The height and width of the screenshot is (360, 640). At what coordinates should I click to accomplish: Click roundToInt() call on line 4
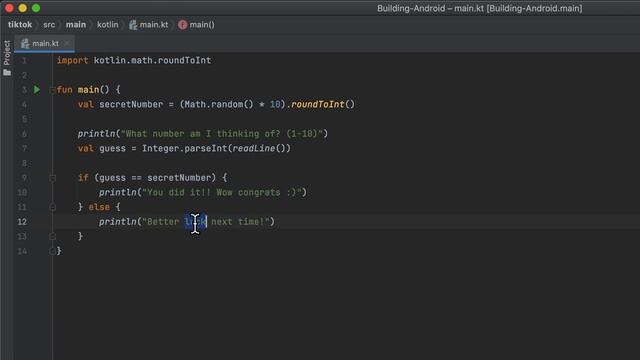322,104
